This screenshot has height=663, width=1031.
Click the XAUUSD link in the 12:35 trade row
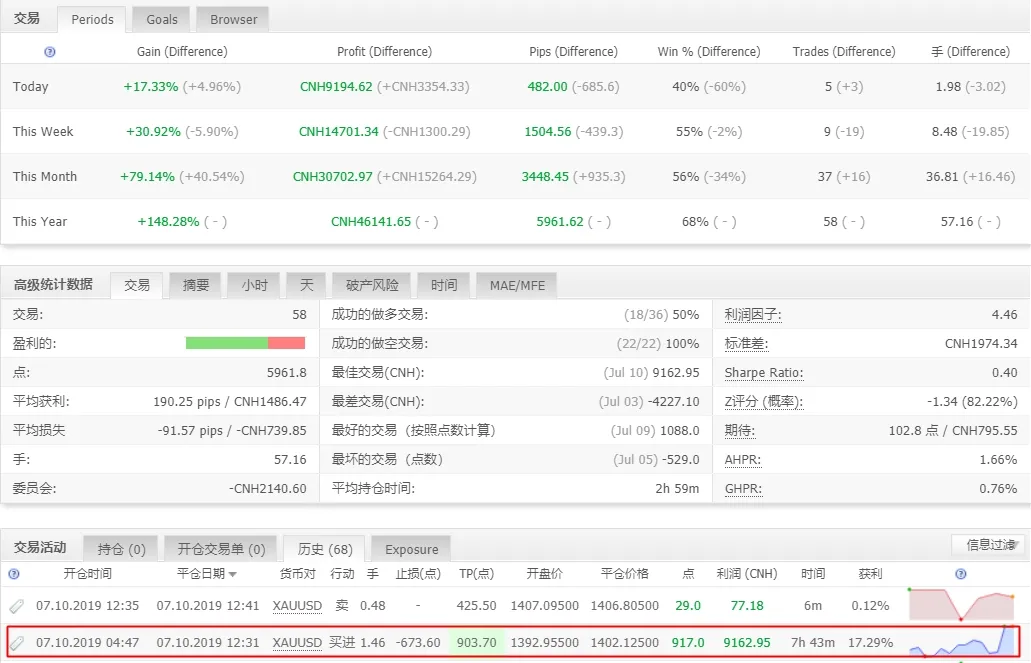[297, 606]
